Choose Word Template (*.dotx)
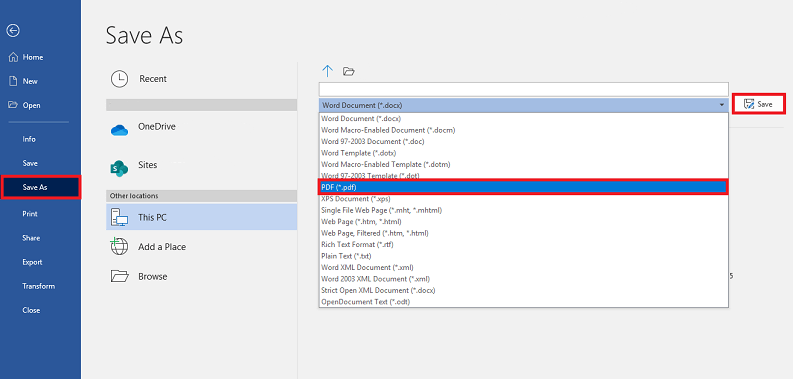This screenshot has width=793, height=379. click(x=523, y=153)
